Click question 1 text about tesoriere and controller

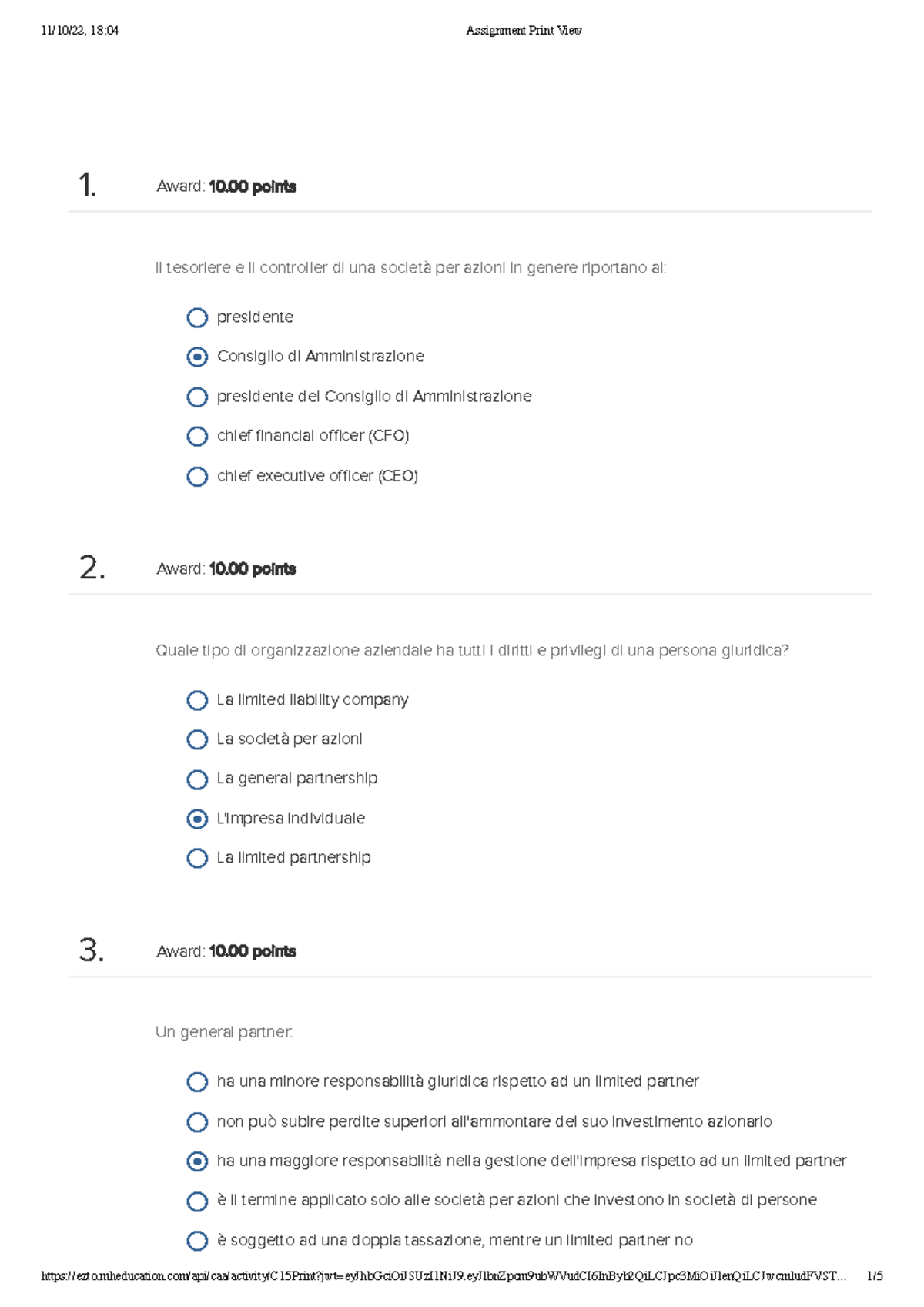point(410,268)
